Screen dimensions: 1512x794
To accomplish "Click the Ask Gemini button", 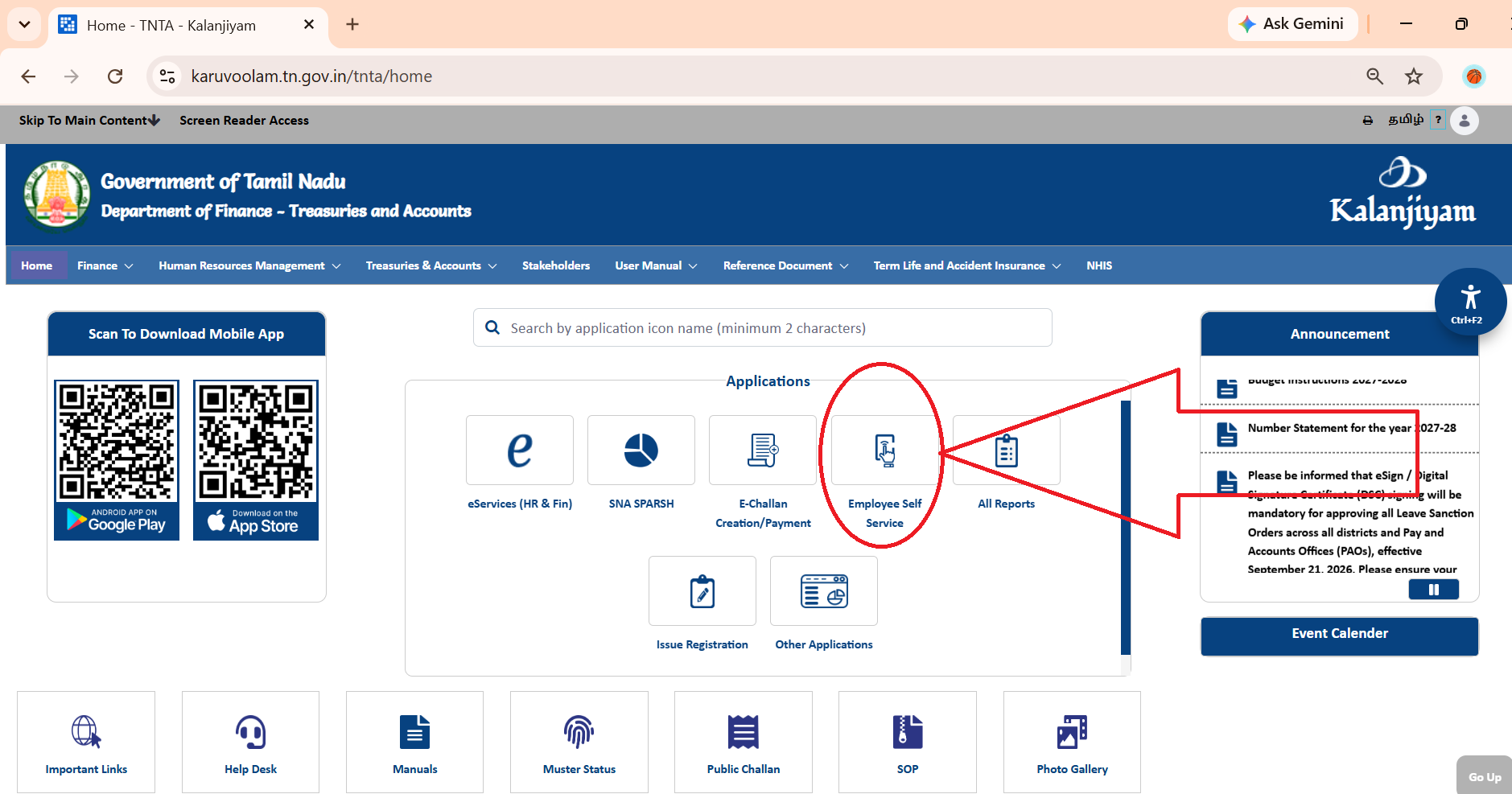I will pos(1292,24).
